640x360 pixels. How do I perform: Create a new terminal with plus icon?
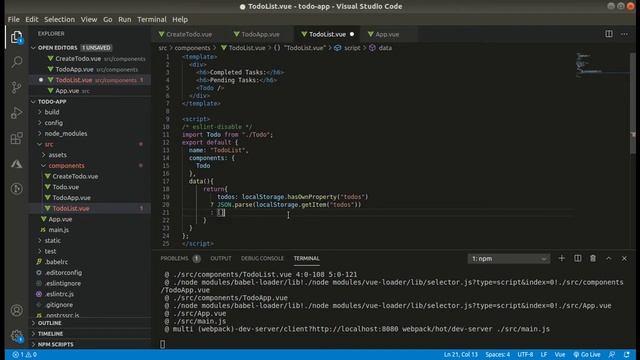tap(562, 258)
